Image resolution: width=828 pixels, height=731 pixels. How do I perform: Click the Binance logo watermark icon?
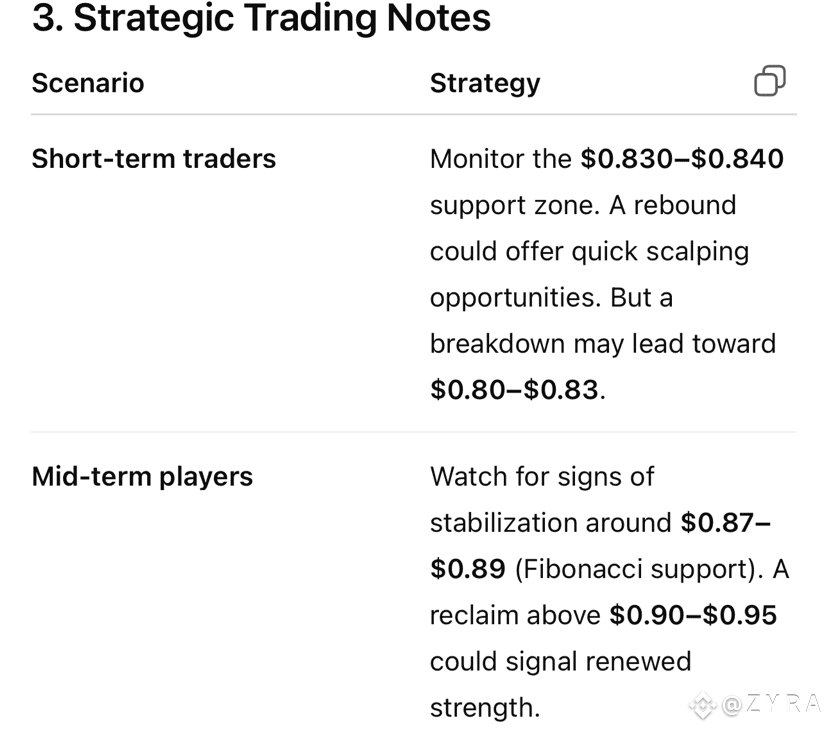[702, 705]
